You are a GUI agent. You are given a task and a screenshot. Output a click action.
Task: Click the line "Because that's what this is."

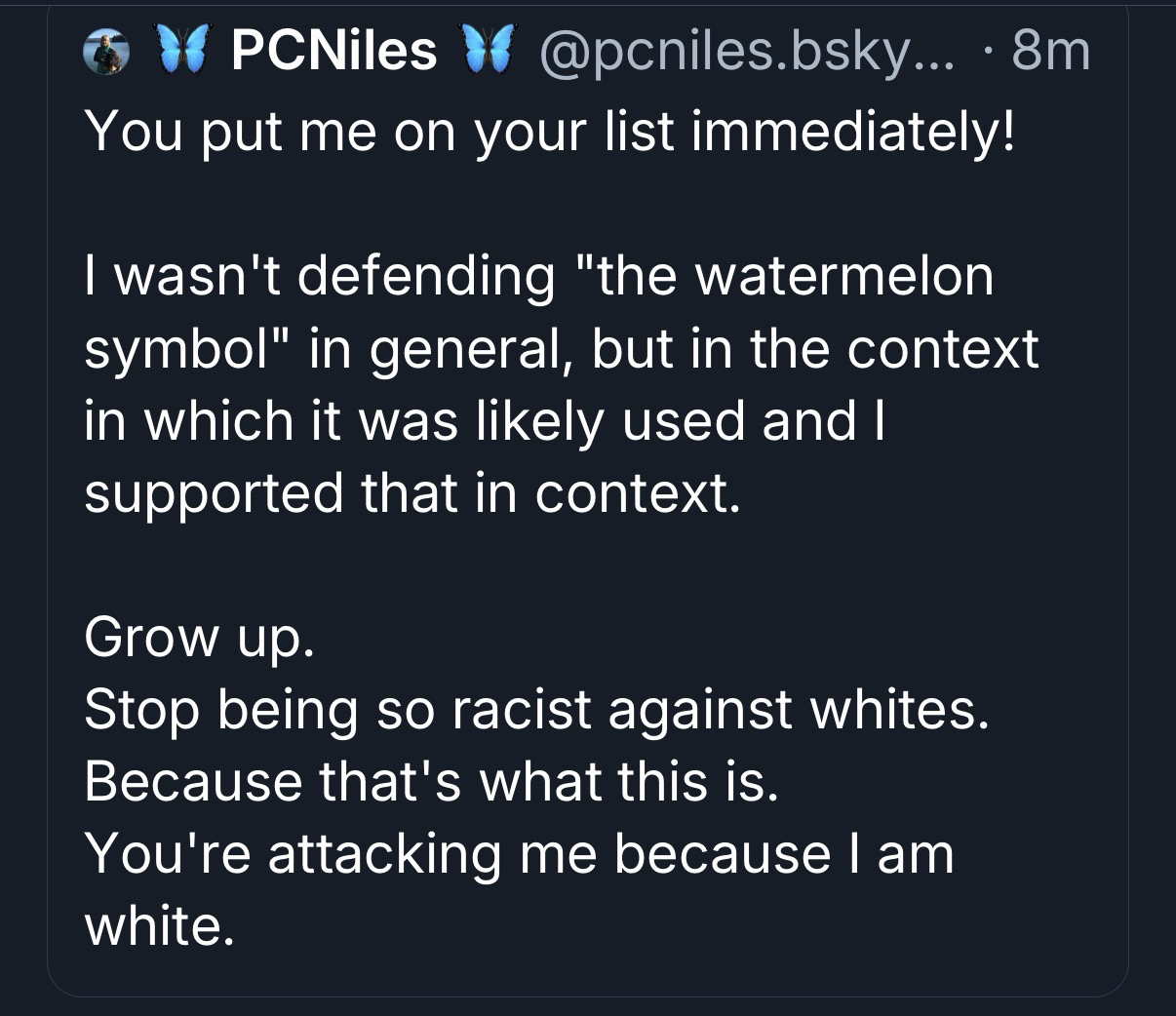tap(431, 781)
